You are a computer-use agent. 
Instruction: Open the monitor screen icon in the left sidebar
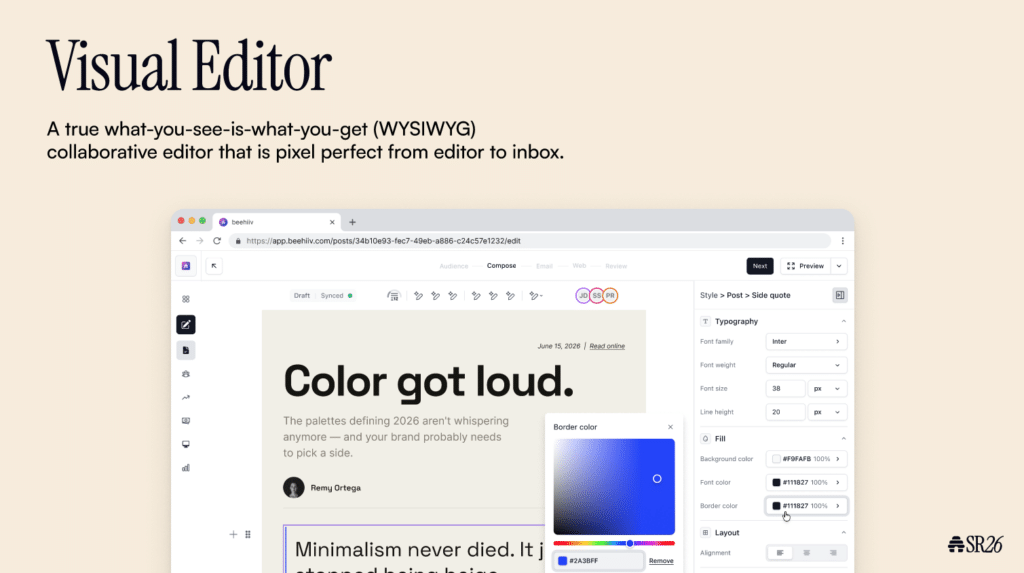tap(185, 444)
